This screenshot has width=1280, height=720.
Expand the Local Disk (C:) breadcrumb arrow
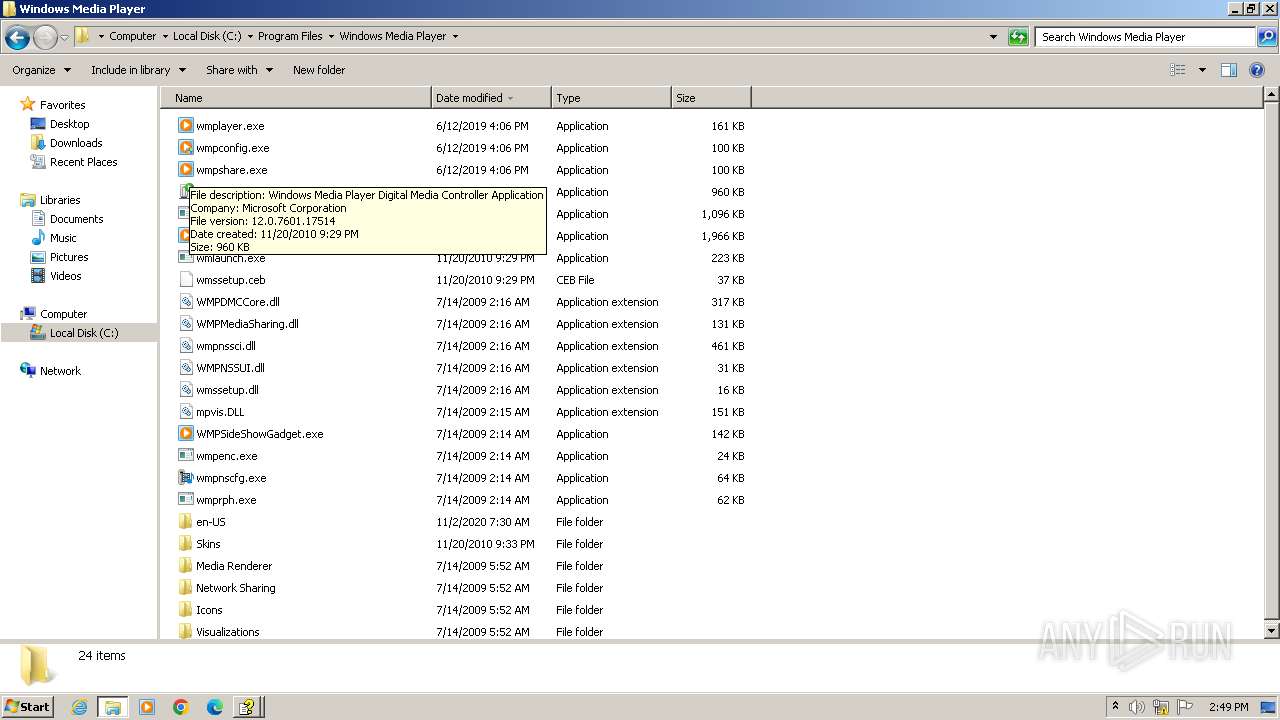[250, 36]
